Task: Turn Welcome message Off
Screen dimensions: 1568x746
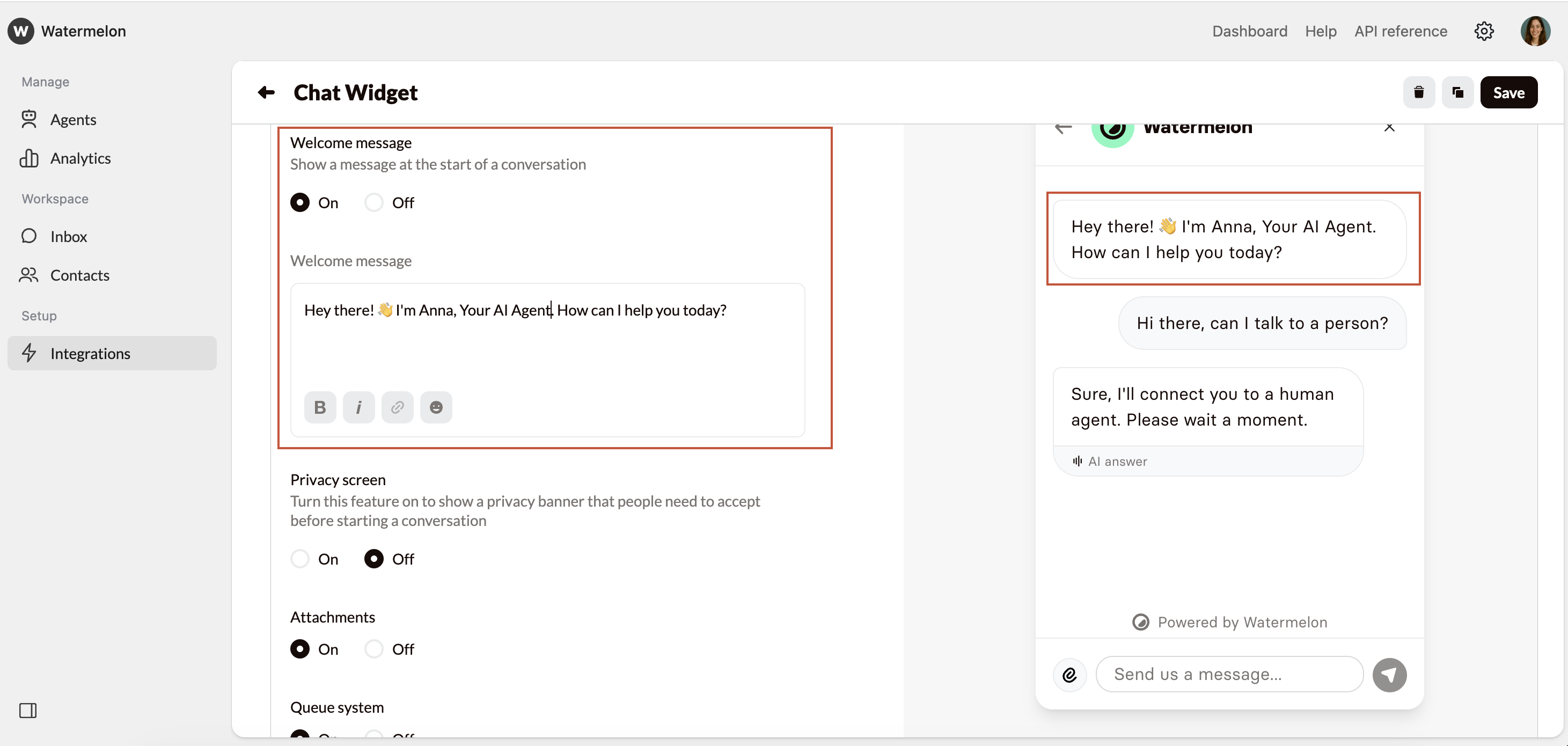Action: pyautogui.click(x=373, y=203)
